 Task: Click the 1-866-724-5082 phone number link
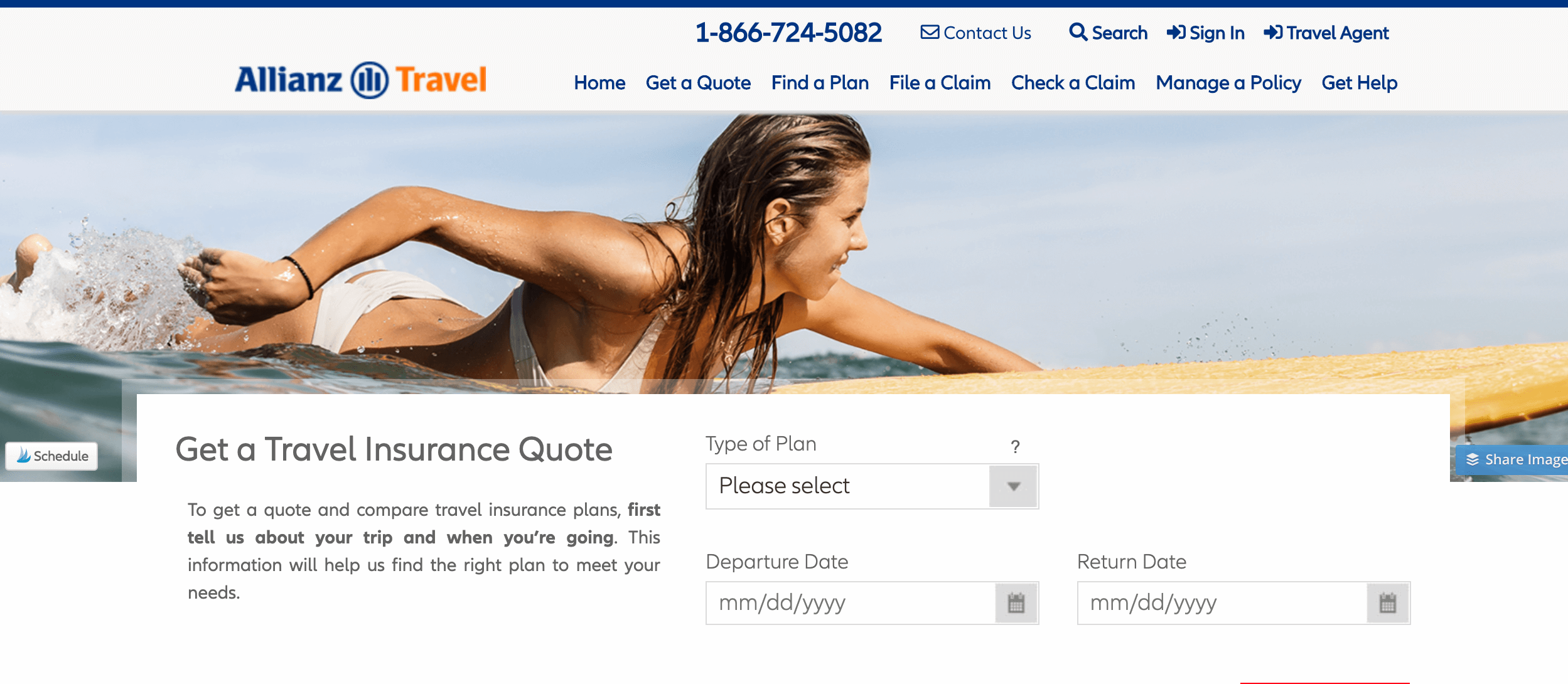790,32
